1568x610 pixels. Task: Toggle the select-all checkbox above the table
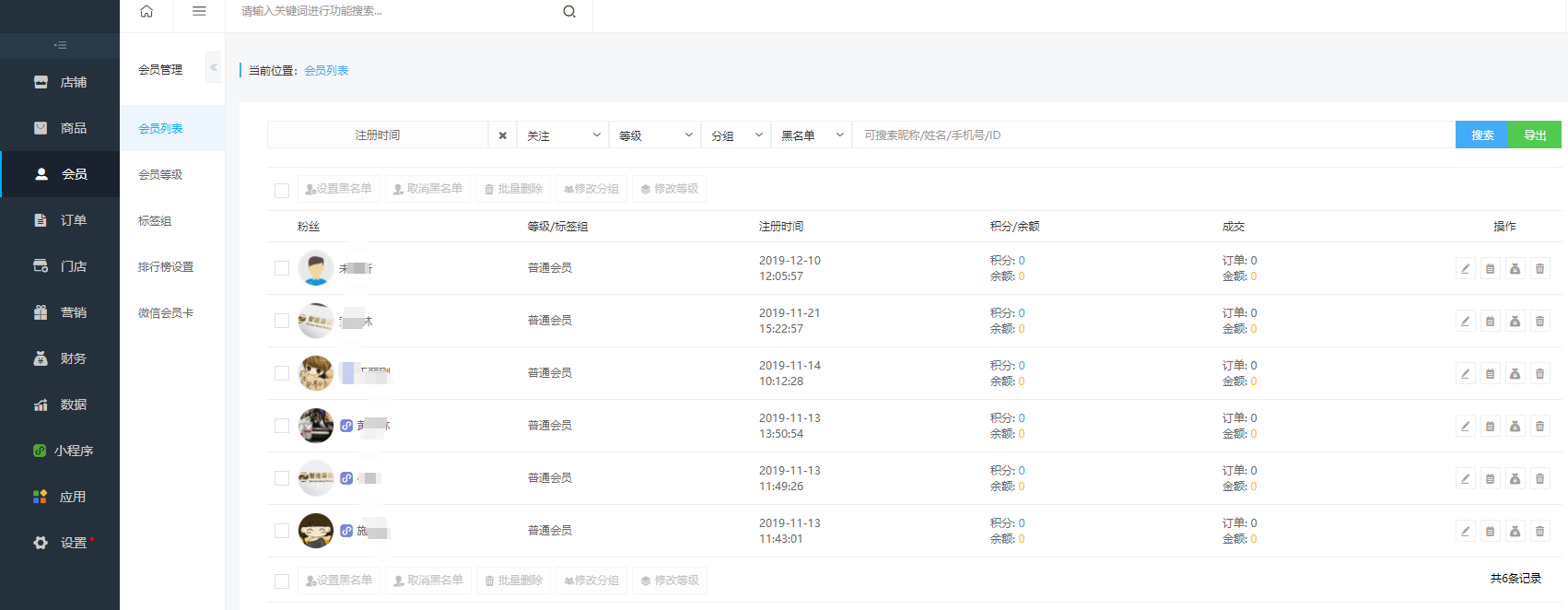[282, 190]
